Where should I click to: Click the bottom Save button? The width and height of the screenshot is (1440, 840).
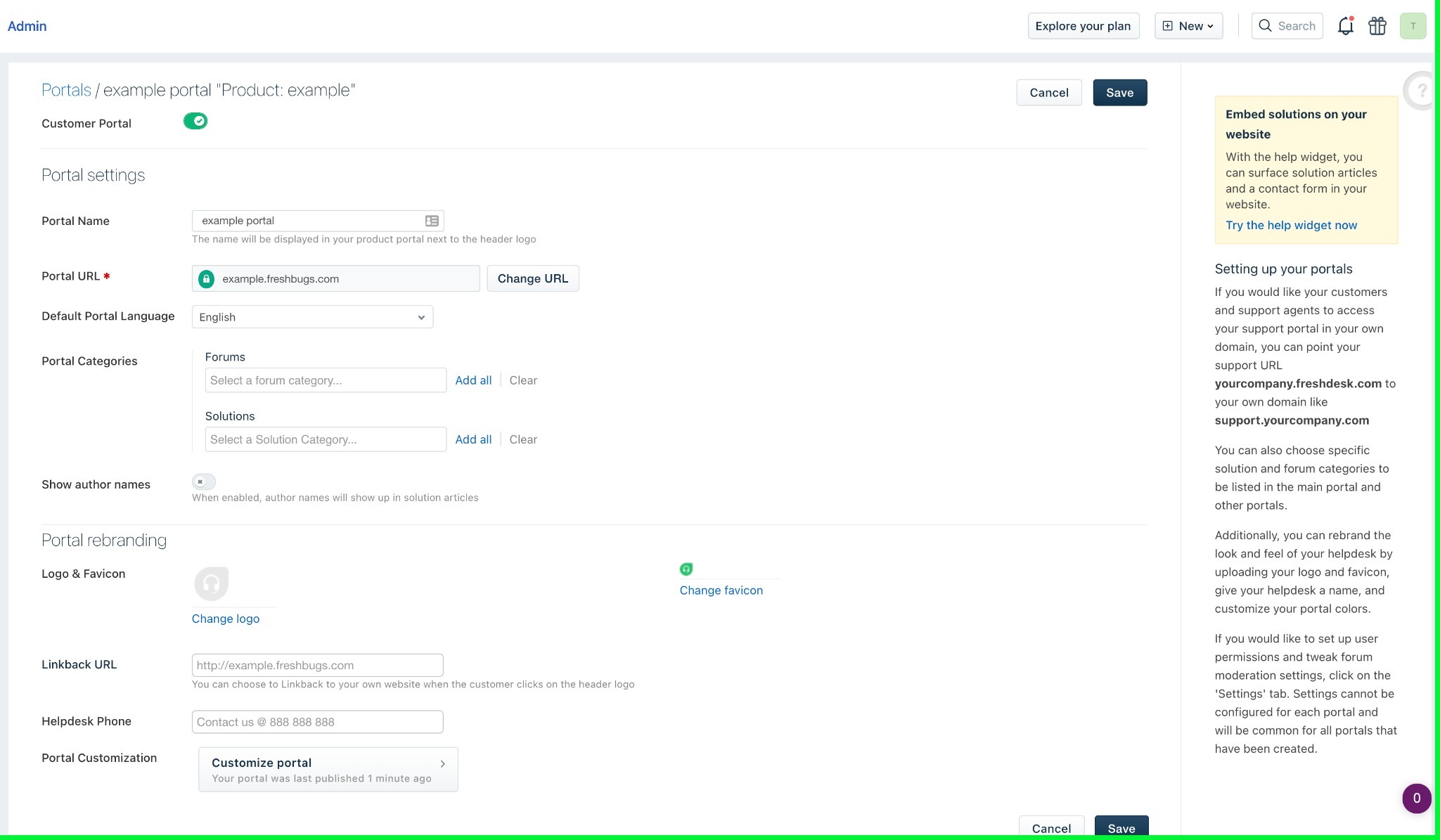point(1121,827)
